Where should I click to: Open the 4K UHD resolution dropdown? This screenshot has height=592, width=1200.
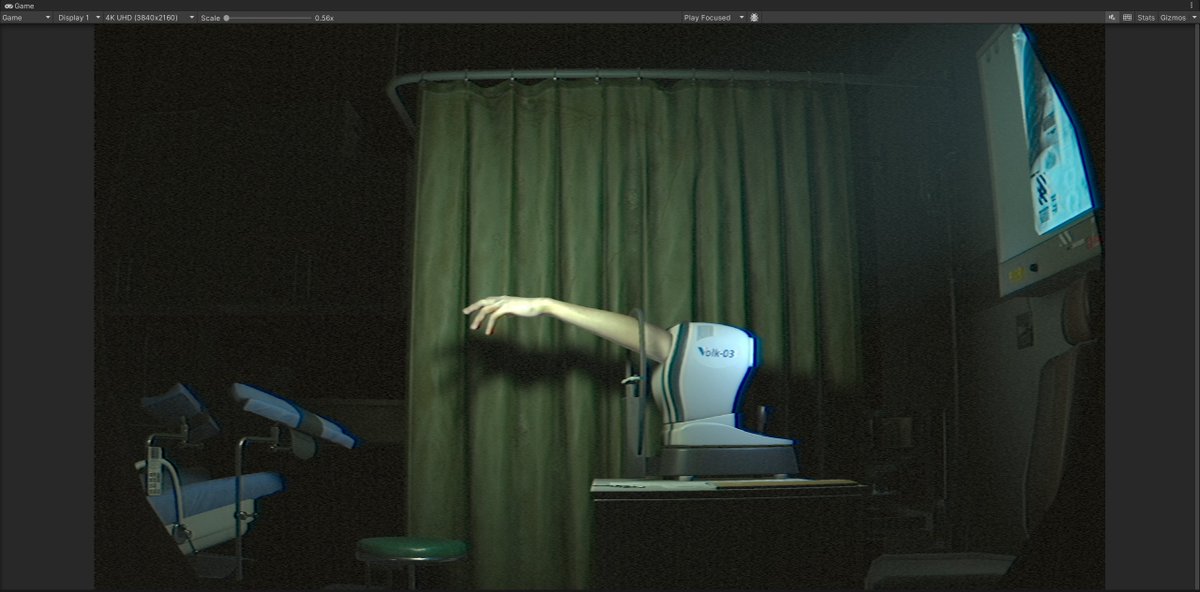click(150, 18)
